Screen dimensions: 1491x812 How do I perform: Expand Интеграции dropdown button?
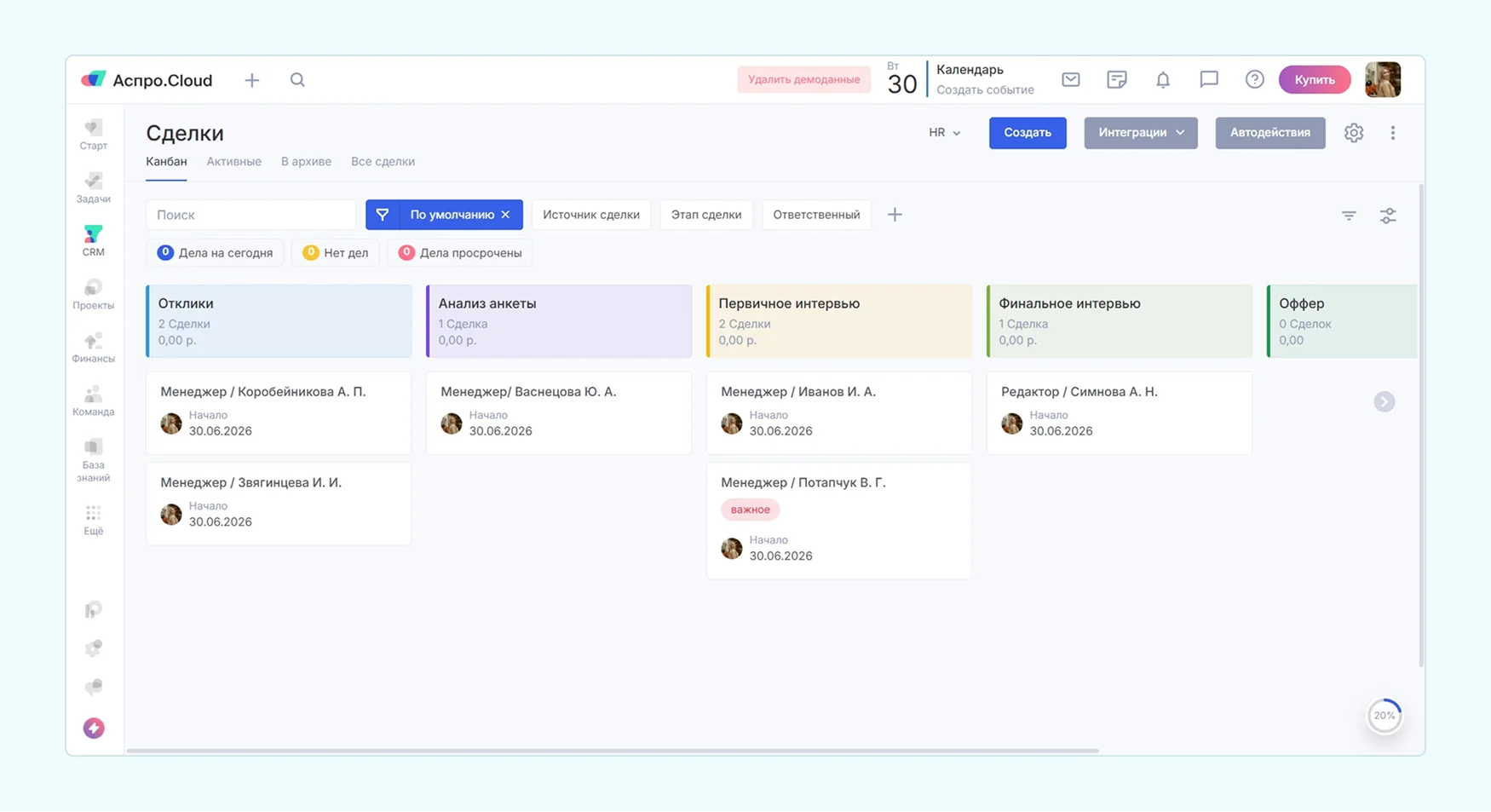click(x=1141, y=133)
